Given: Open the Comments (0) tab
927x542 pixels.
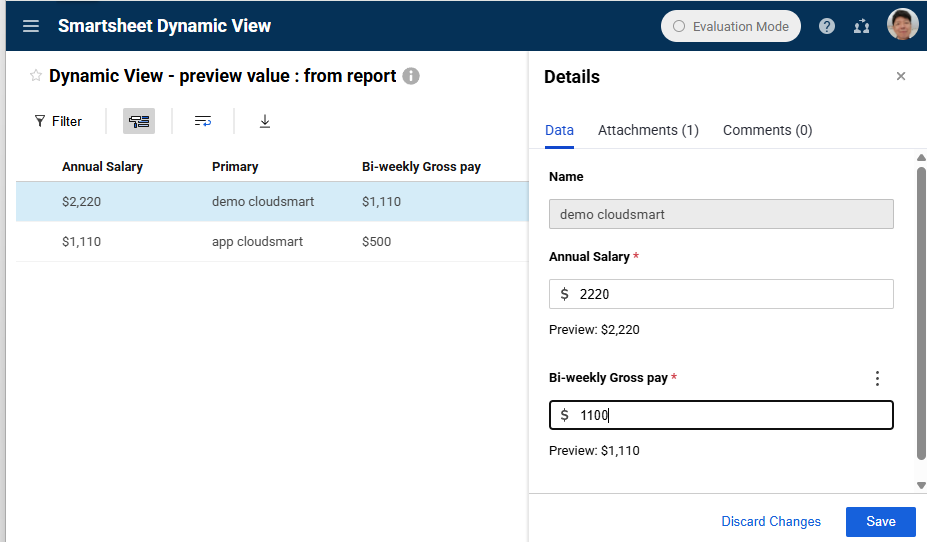Looking at the screenshot, I should [767, 130].
